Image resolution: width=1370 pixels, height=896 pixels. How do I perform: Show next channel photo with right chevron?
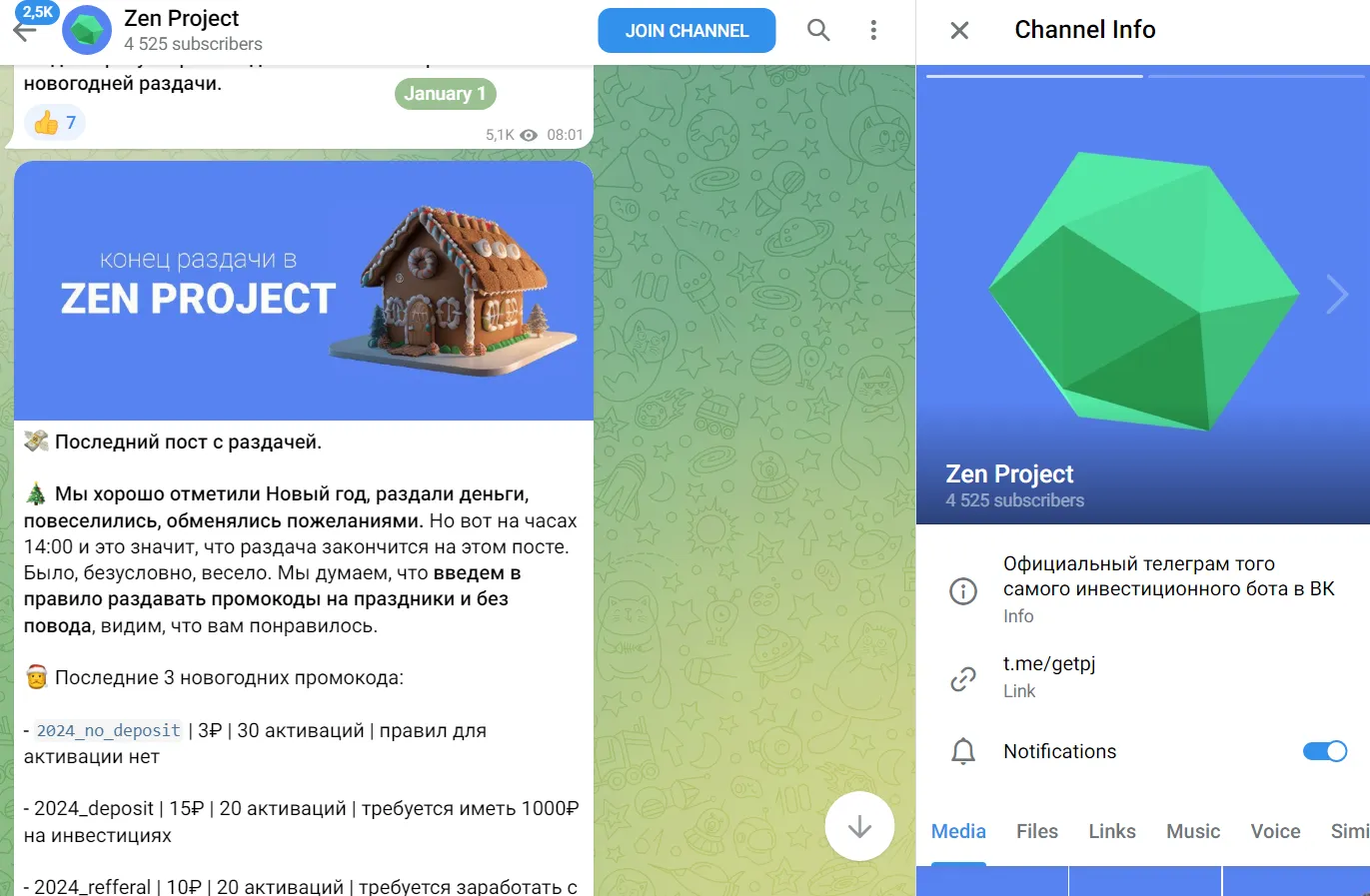[x=1337, y=295]
